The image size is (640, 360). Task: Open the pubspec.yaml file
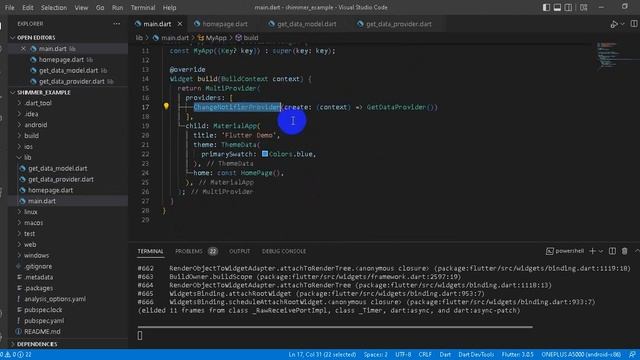[44, 321]
